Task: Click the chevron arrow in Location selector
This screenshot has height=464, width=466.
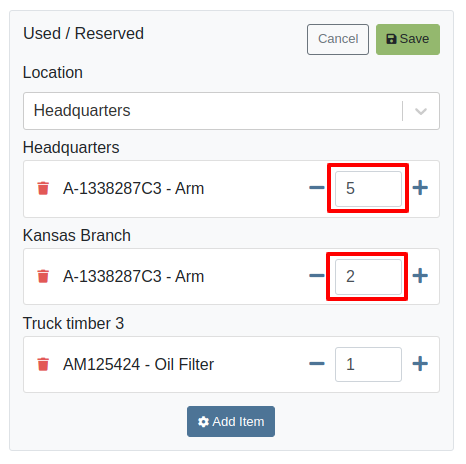Action: click(421, 111)
